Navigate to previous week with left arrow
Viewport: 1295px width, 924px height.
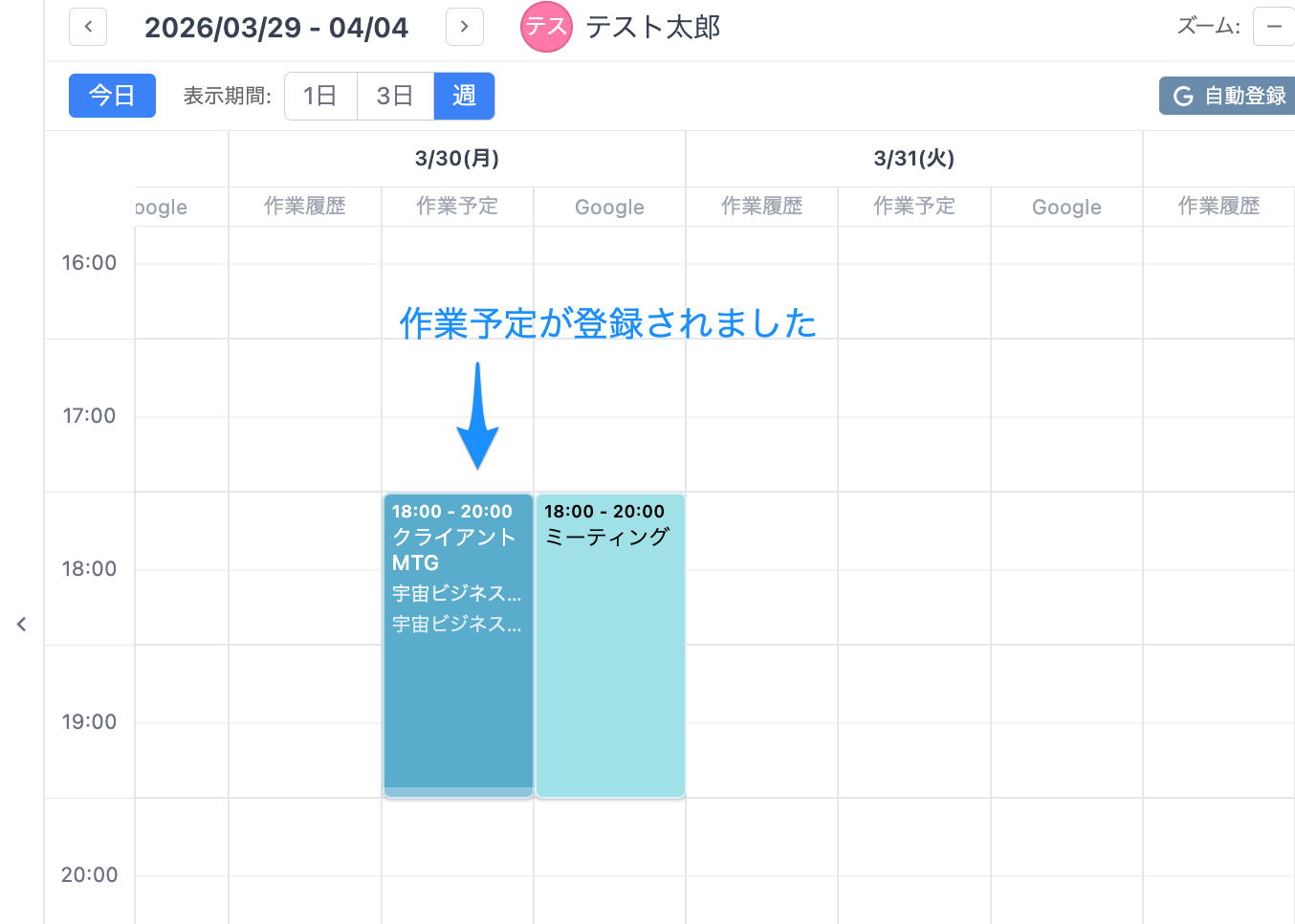point(87,27)
